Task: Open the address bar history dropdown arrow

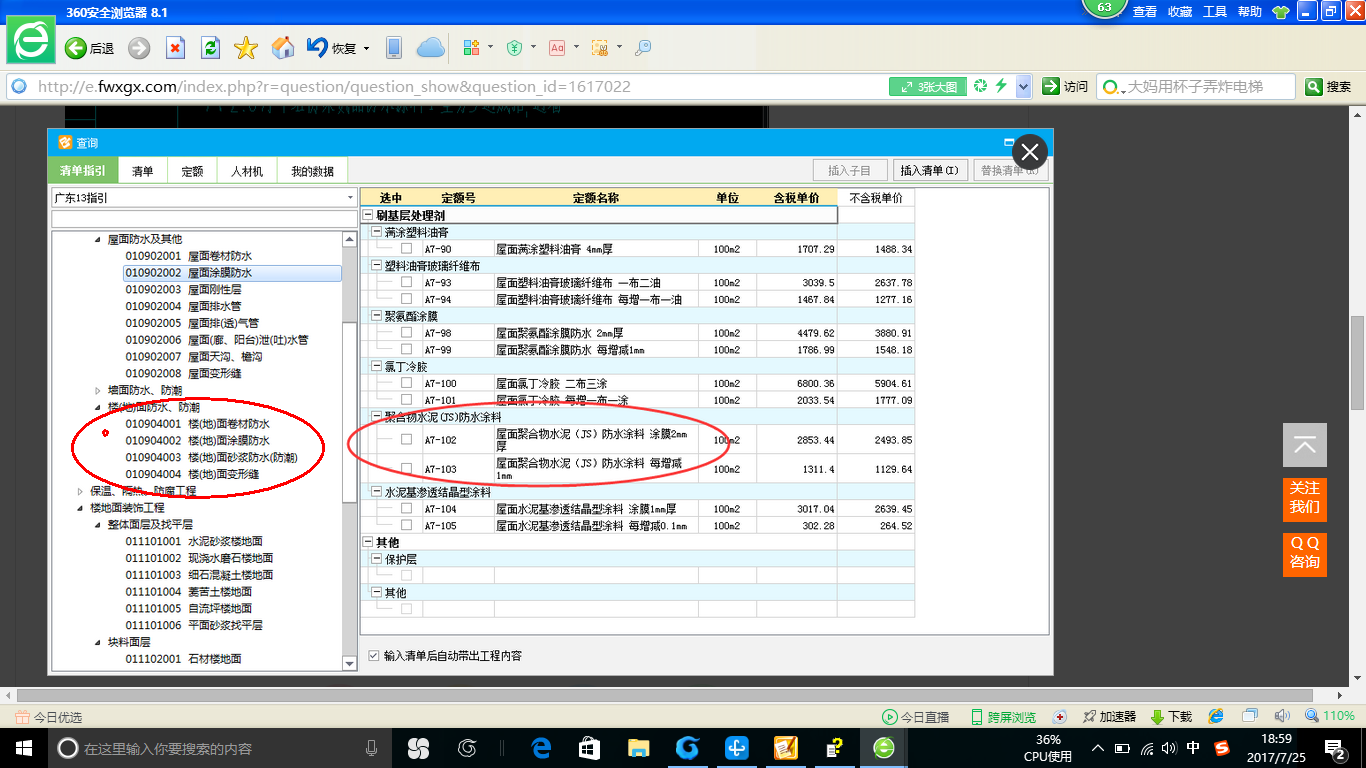Action: coord(1023,86)
